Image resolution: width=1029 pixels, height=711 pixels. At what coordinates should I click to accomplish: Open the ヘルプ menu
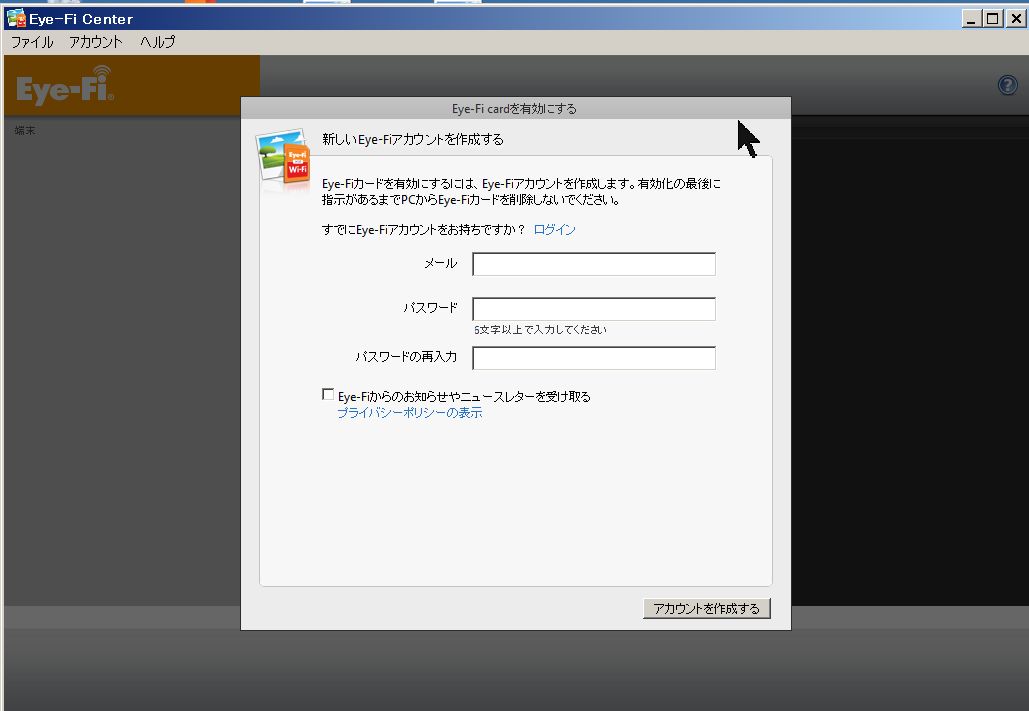(158, 42)
